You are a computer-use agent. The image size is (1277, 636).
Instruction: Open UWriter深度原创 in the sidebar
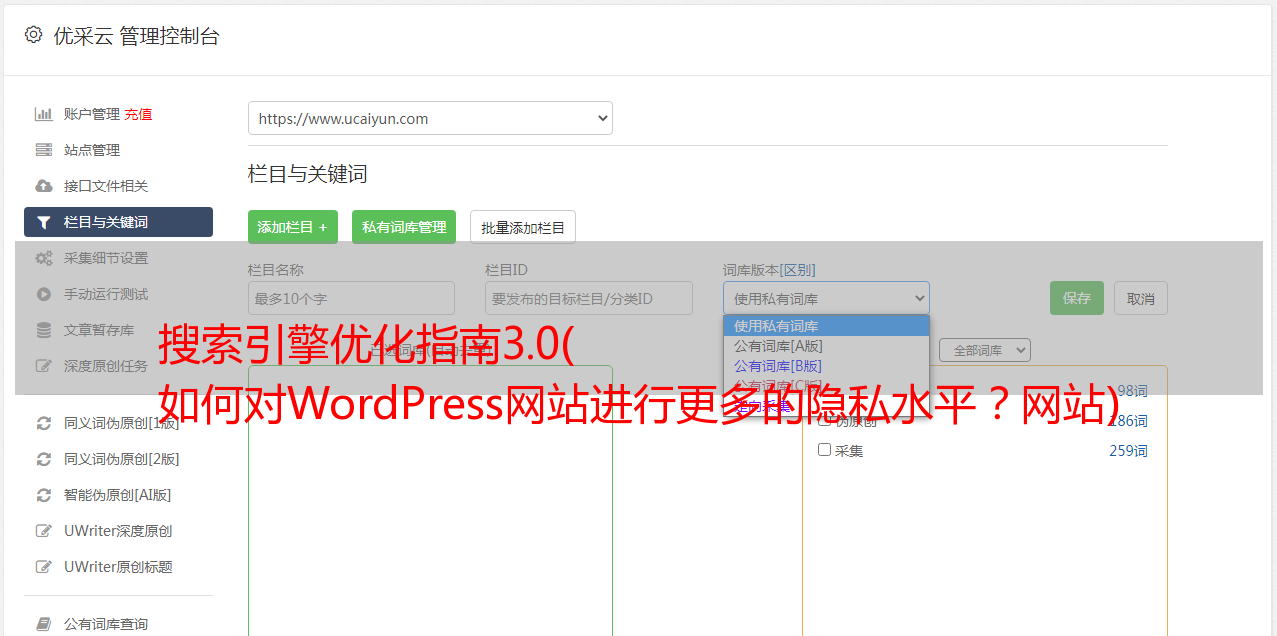click(118, 531)
